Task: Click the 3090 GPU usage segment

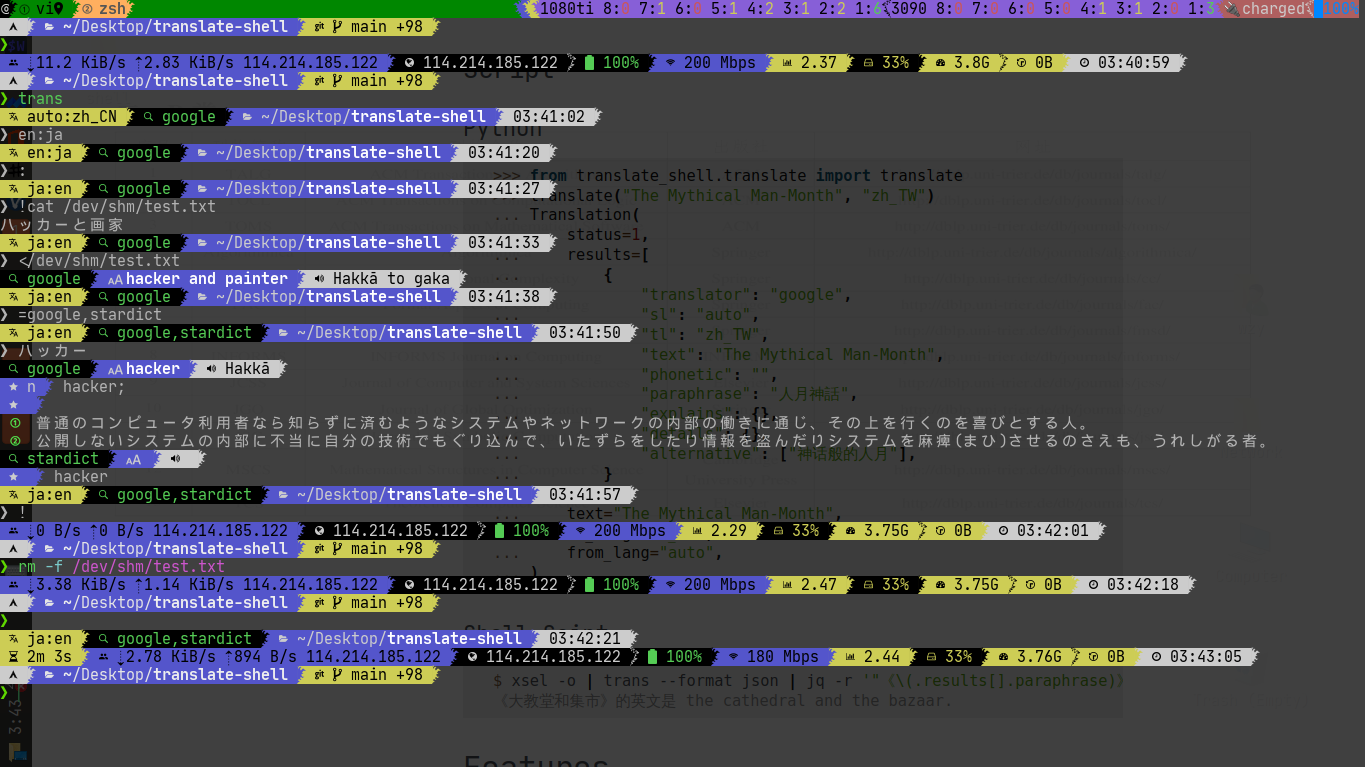Action: point(1054,8)
